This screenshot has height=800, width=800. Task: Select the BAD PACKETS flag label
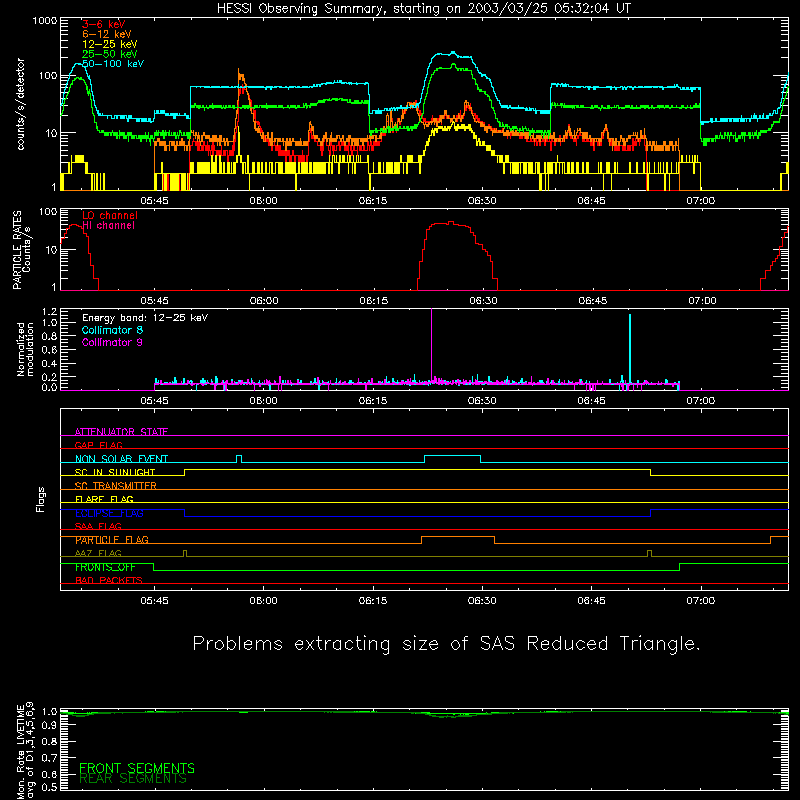point(109,580)
